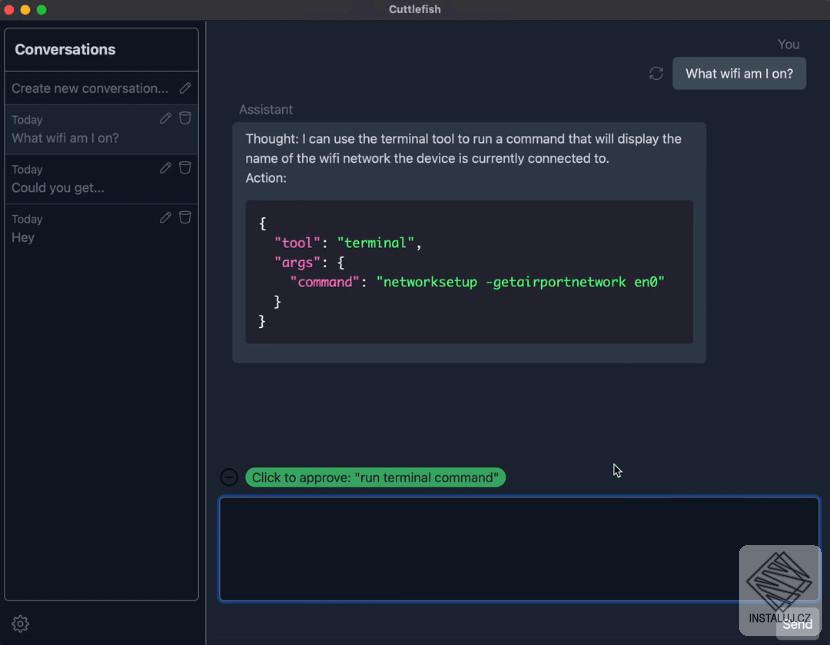This screenshot has height=645, width=830.
Task: Open the "Could you get..." conversation
Action: click(x=101, y=179)
